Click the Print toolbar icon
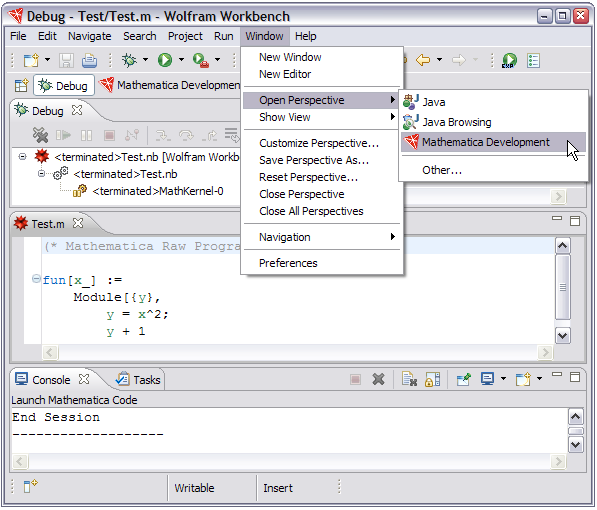597x510 pixels. coord(89,60)
